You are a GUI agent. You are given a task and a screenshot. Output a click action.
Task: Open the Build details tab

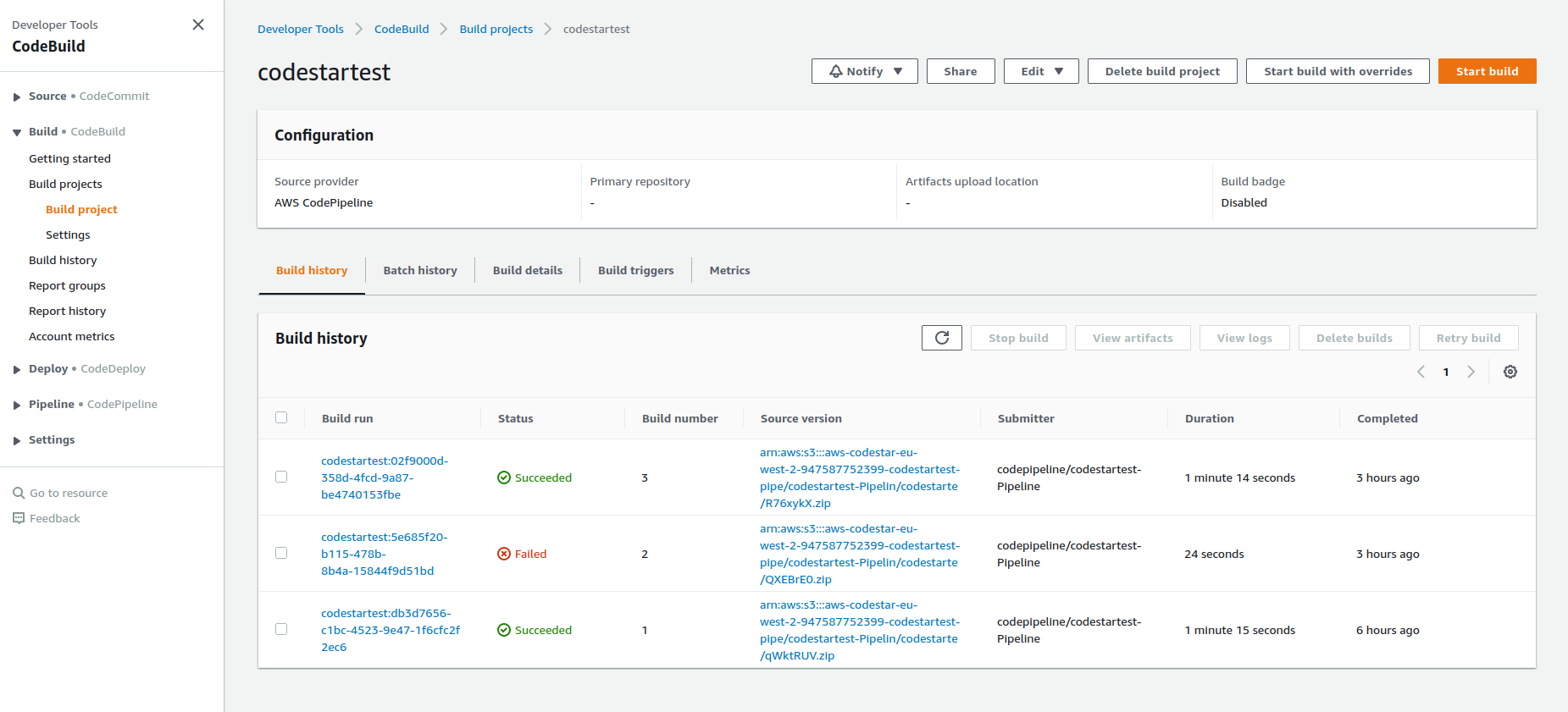(x=528, y=271)
